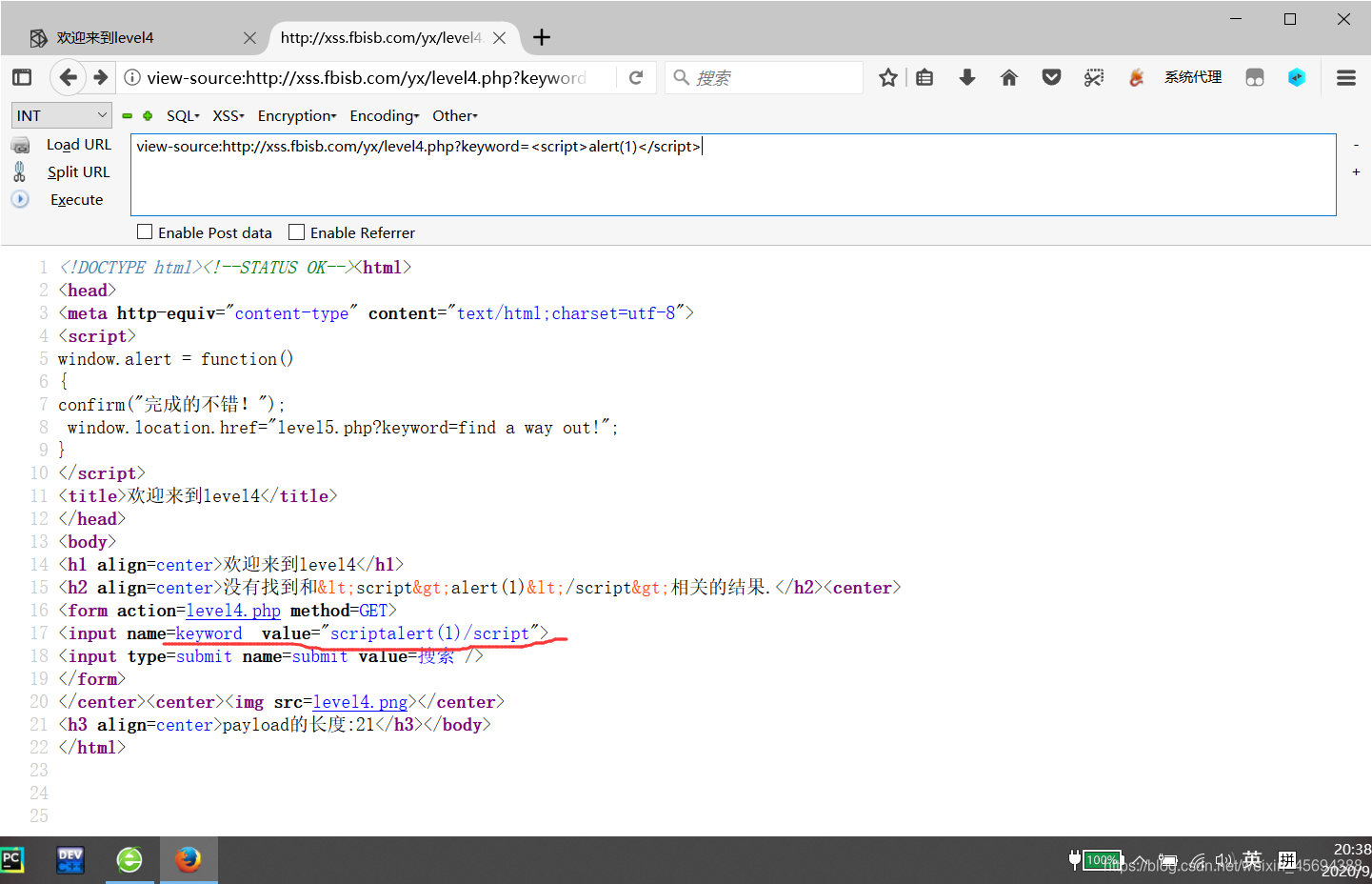This screenshot has width=1372, height=884.
Task: Click the 搜索 search box
Action: click(765, 77)
